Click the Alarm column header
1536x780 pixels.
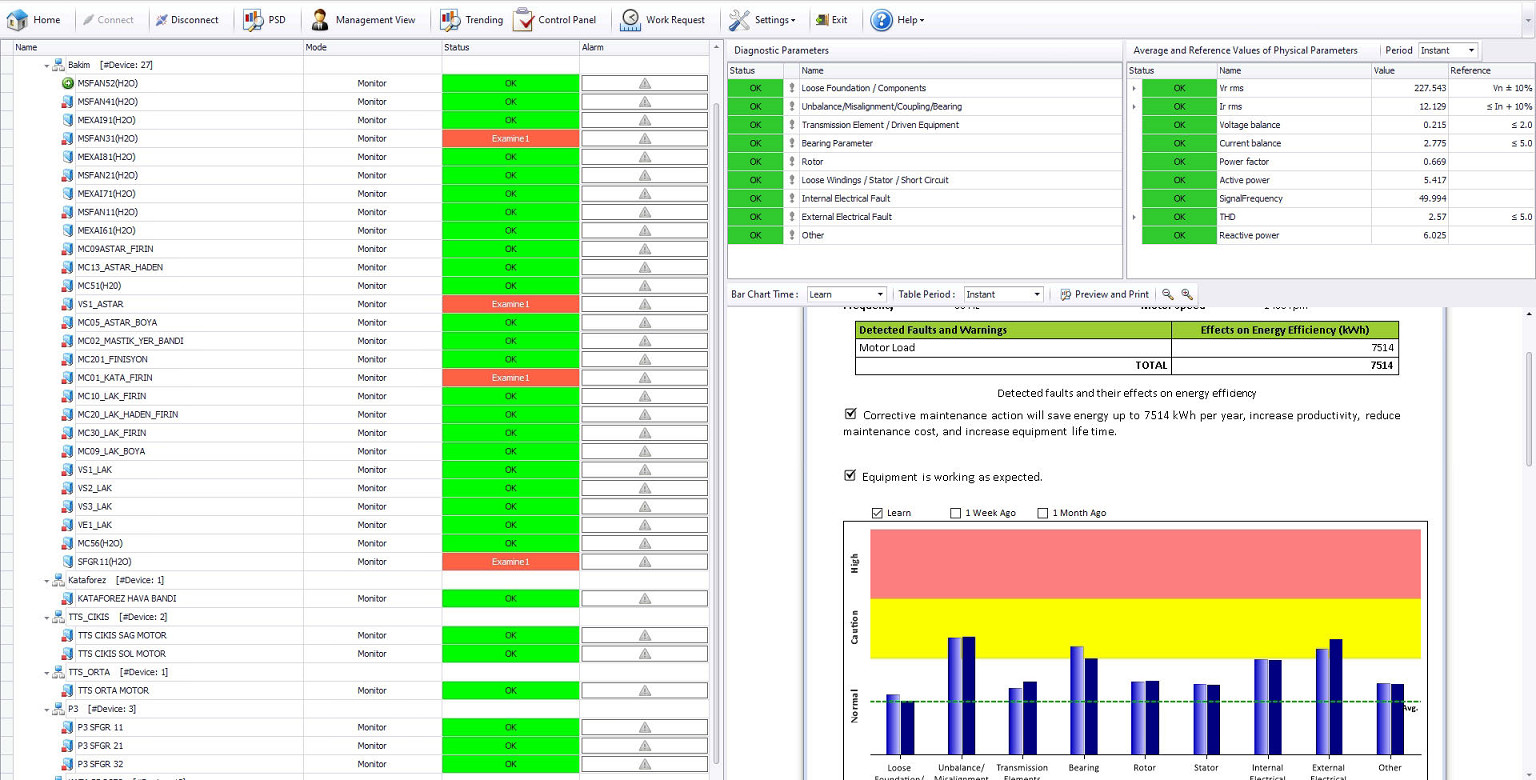click(x=644, y=47)
